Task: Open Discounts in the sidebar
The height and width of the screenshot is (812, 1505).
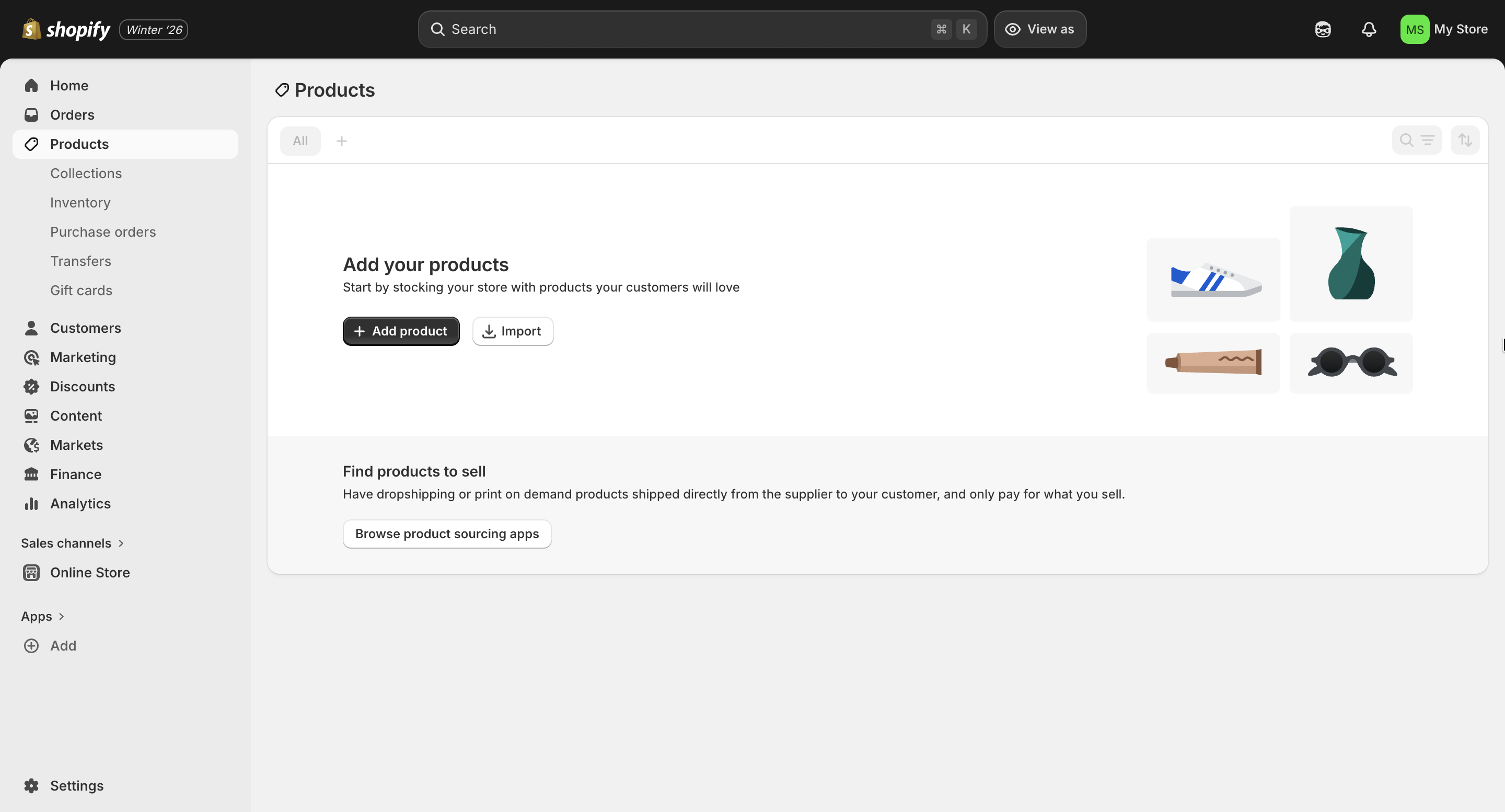Action: [x=83, y=387]
